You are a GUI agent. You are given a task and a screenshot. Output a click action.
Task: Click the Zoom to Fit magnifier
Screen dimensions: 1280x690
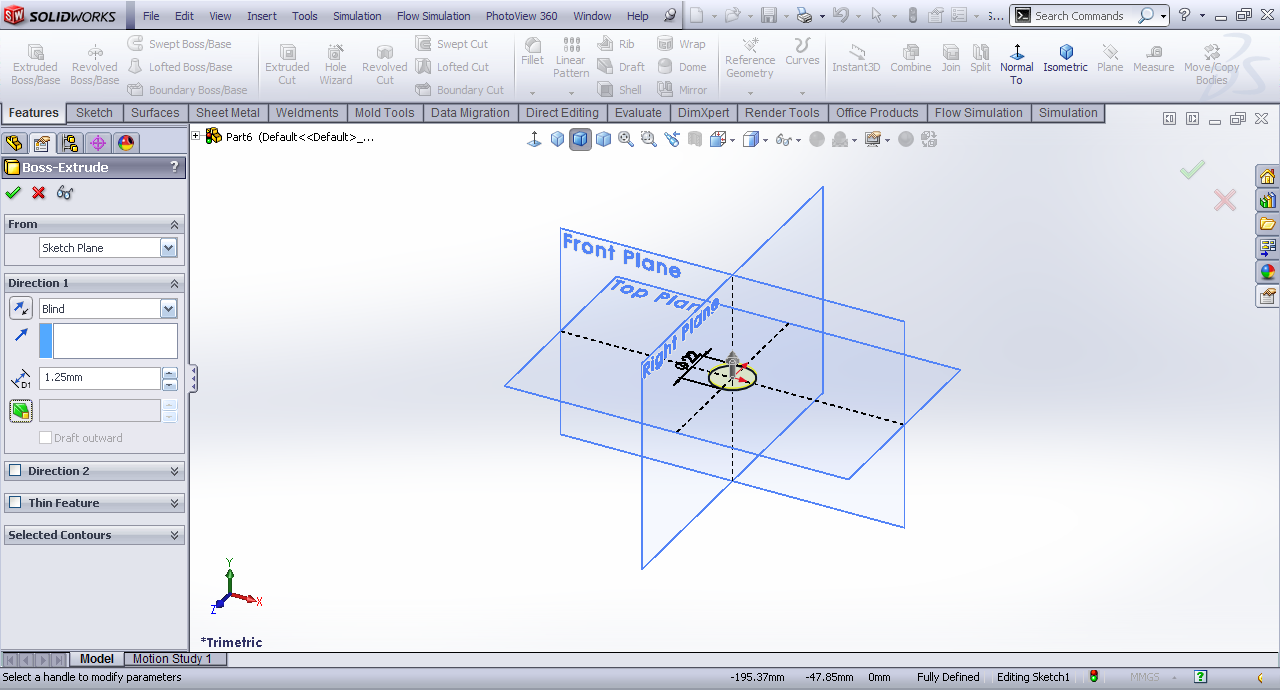pos(626,140)
